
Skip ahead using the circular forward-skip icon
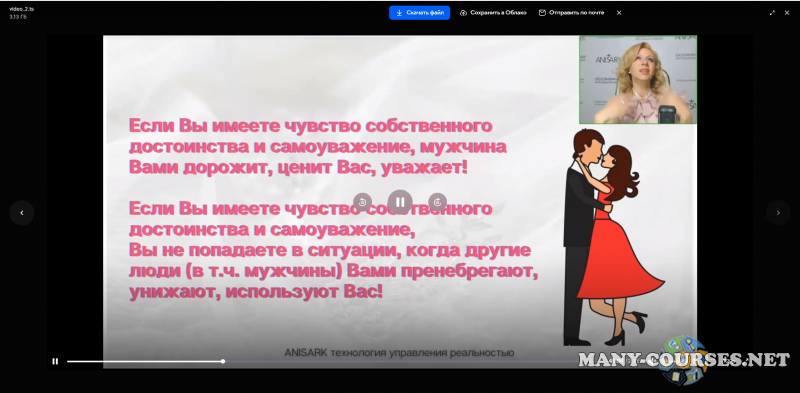(x=437, y=202)
